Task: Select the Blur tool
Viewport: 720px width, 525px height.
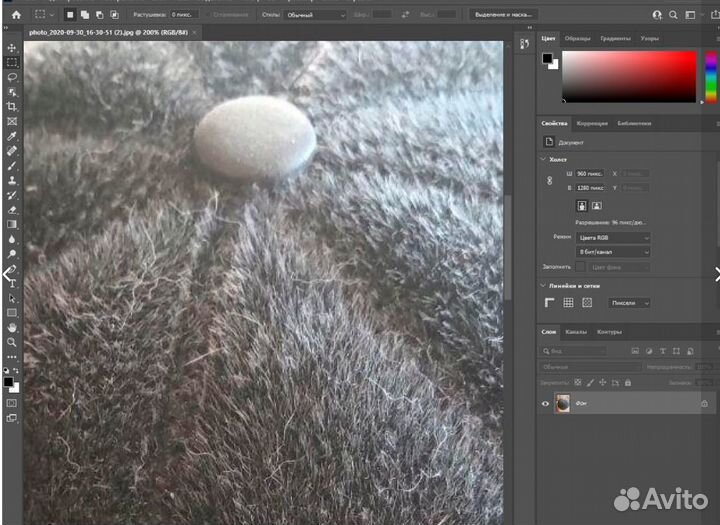Action: [x=12, y=239]
